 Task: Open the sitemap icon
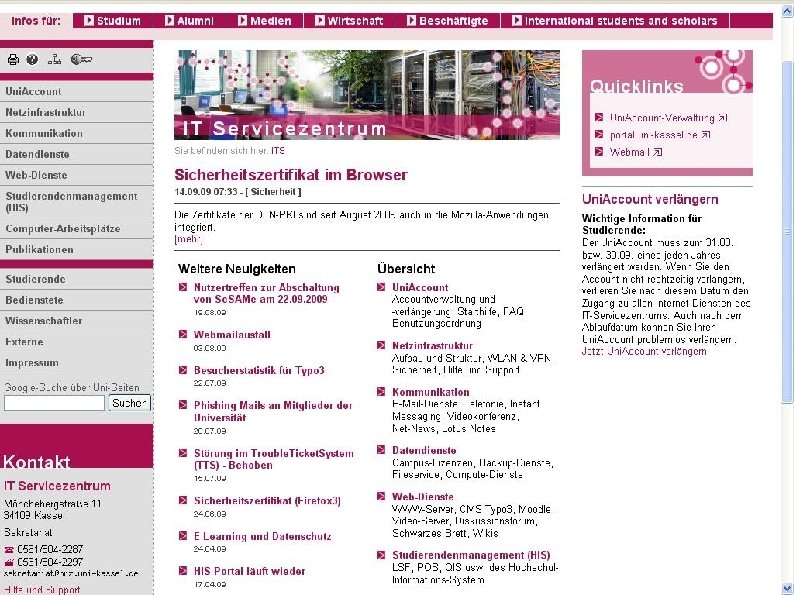54,60
